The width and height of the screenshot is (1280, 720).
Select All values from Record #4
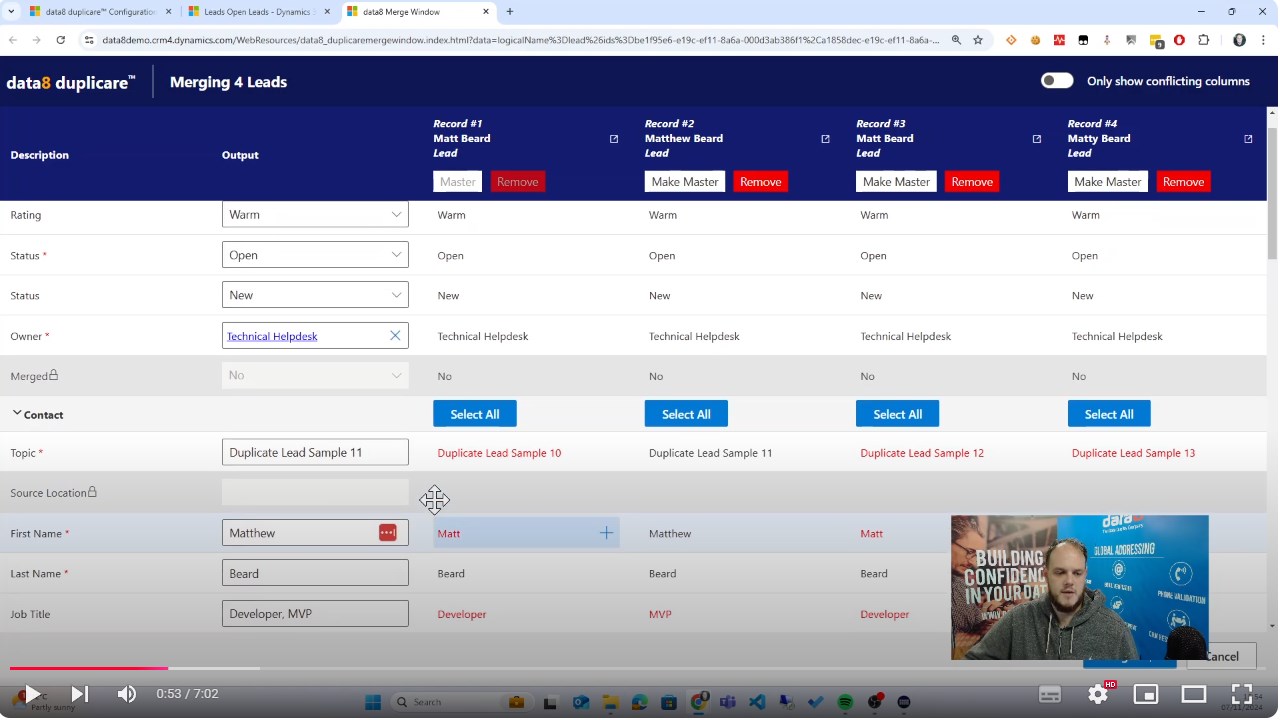point(1109,414)
